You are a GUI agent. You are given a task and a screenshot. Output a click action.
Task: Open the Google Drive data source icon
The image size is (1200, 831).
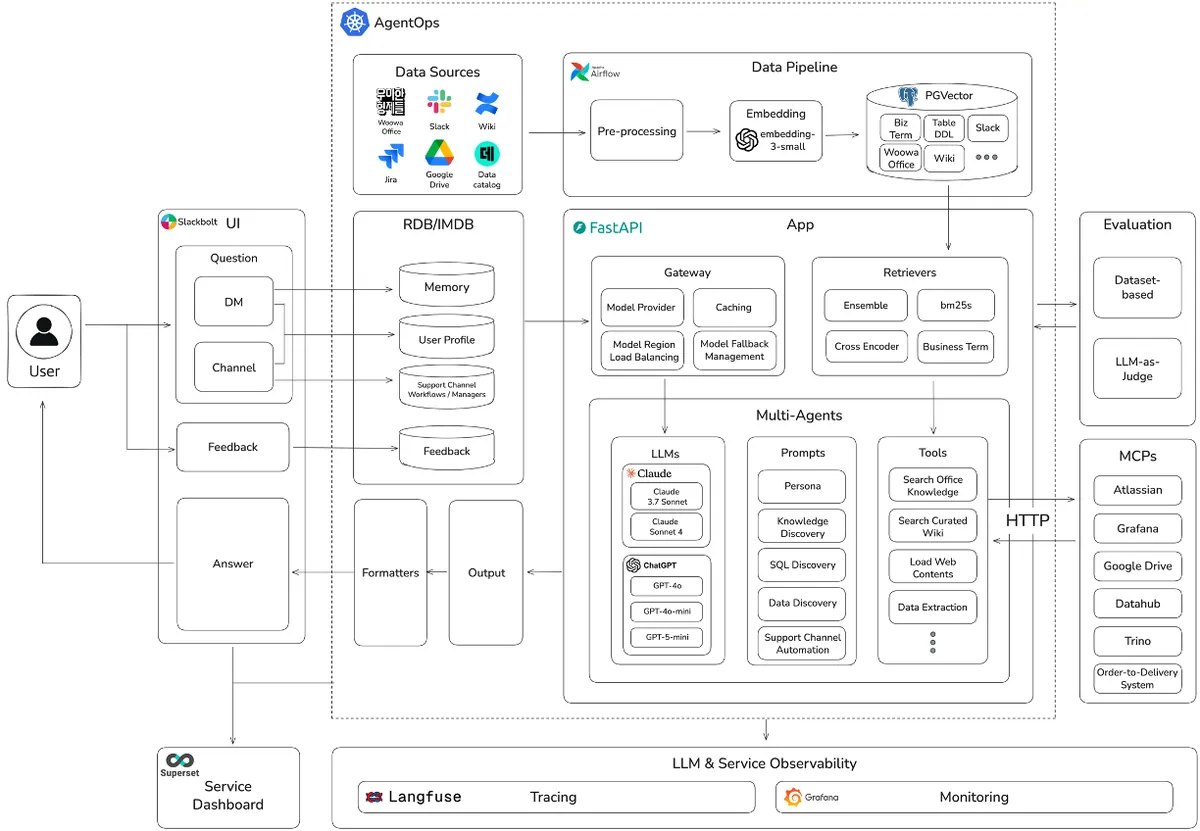[x=439, y=153]
